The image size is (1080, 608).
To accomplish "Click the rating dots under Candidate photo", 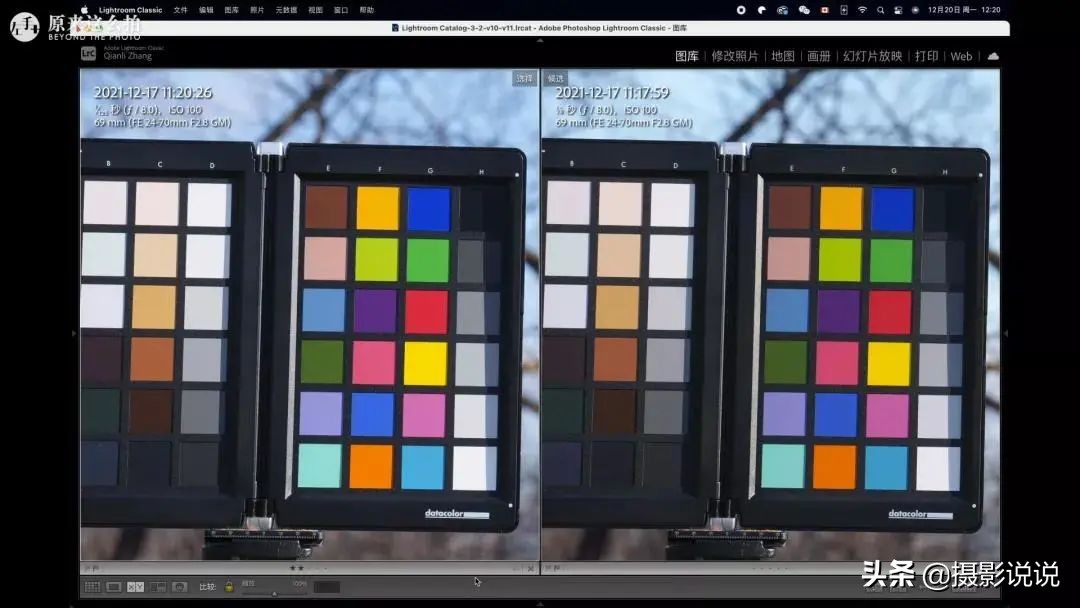I will tap(769, 569).
